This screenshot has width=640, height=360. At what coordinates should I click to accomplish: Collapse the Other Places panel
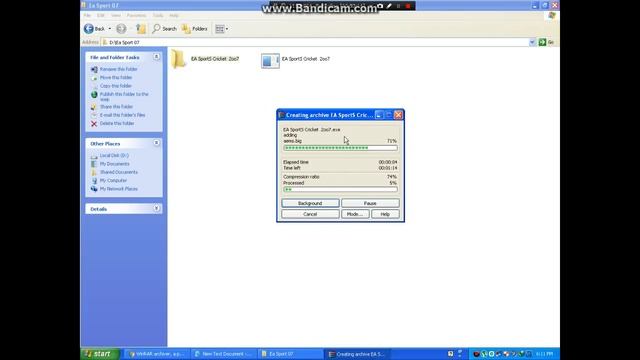click(156, 143)
